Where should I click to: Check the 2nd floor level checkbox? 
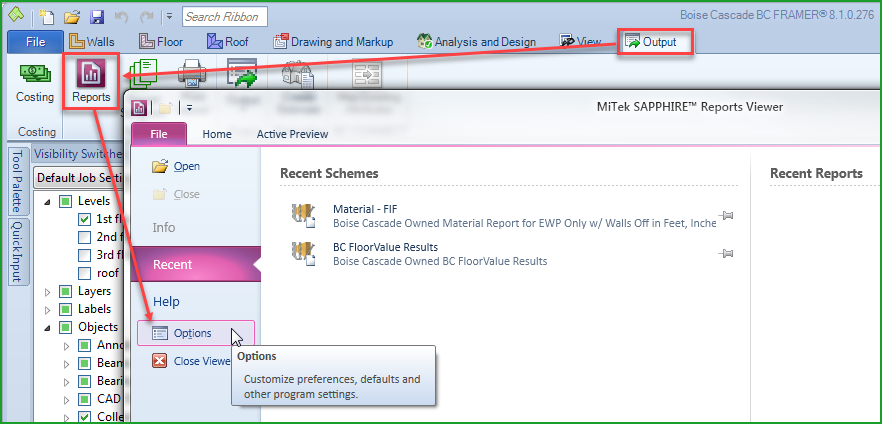[x=84, y=237]
